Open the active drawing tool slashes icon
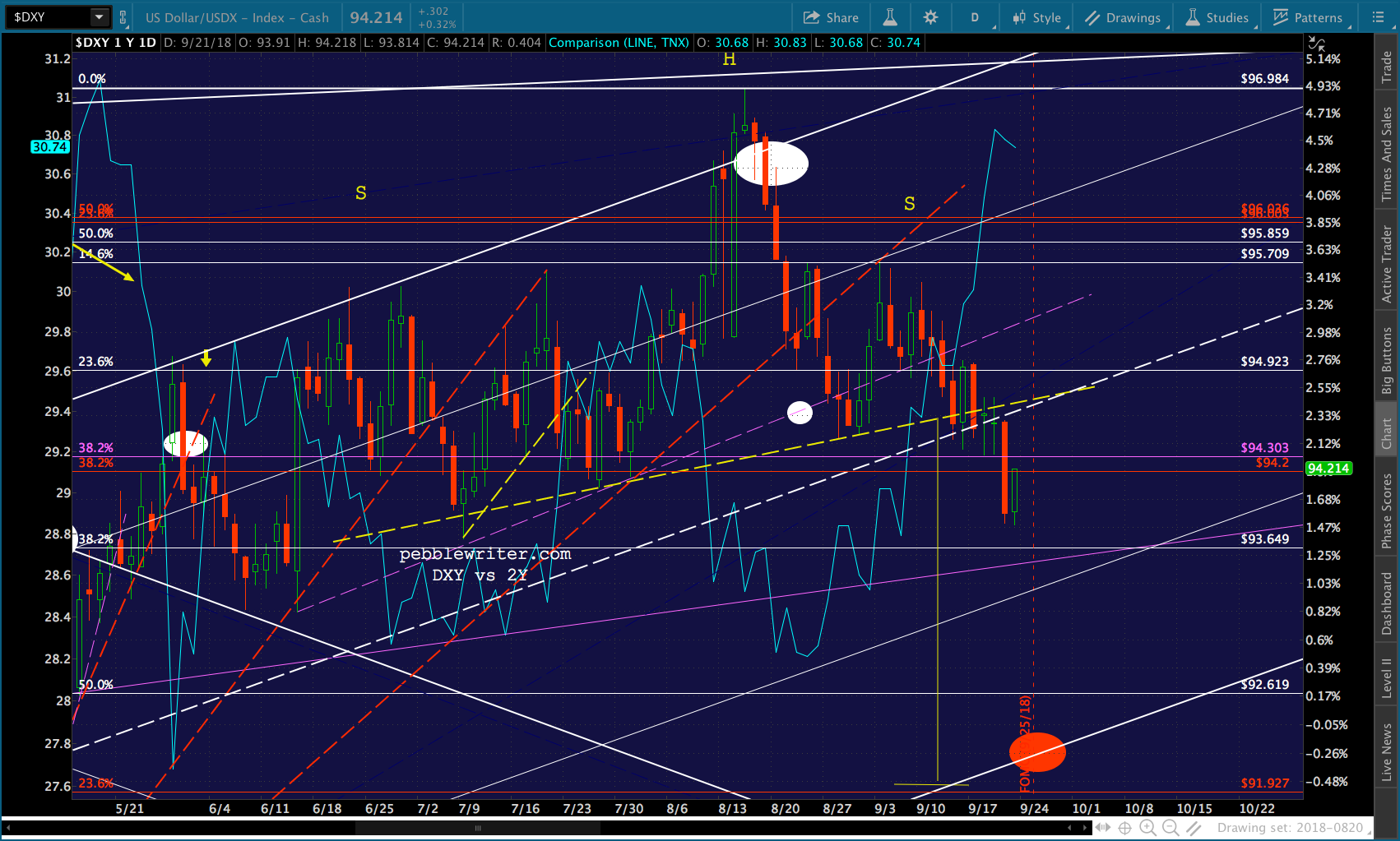The image size is (1400, 841). point(1194,828)
